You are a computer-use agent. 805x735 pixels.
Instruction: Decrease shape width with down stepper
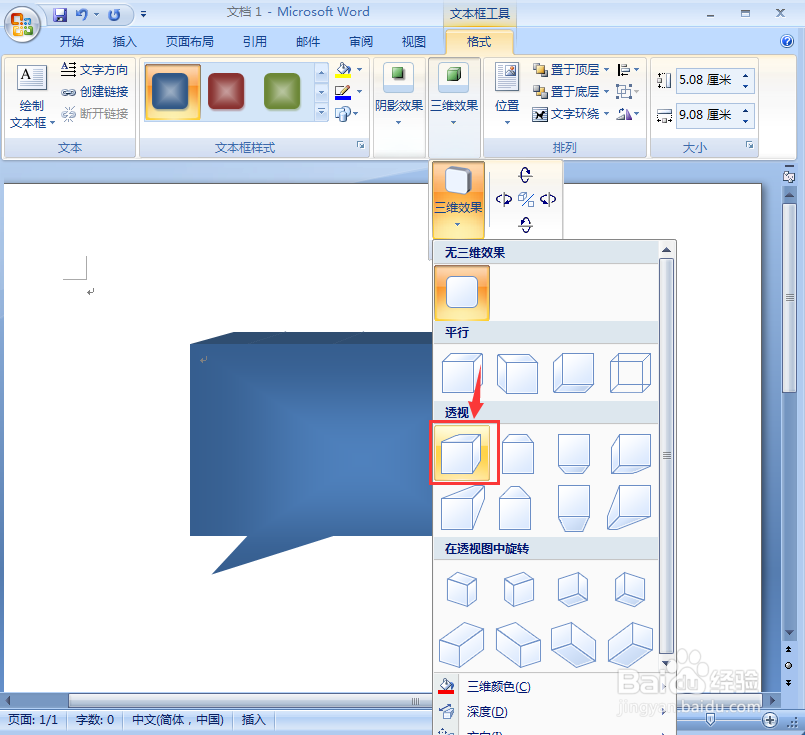coord(745,121)
